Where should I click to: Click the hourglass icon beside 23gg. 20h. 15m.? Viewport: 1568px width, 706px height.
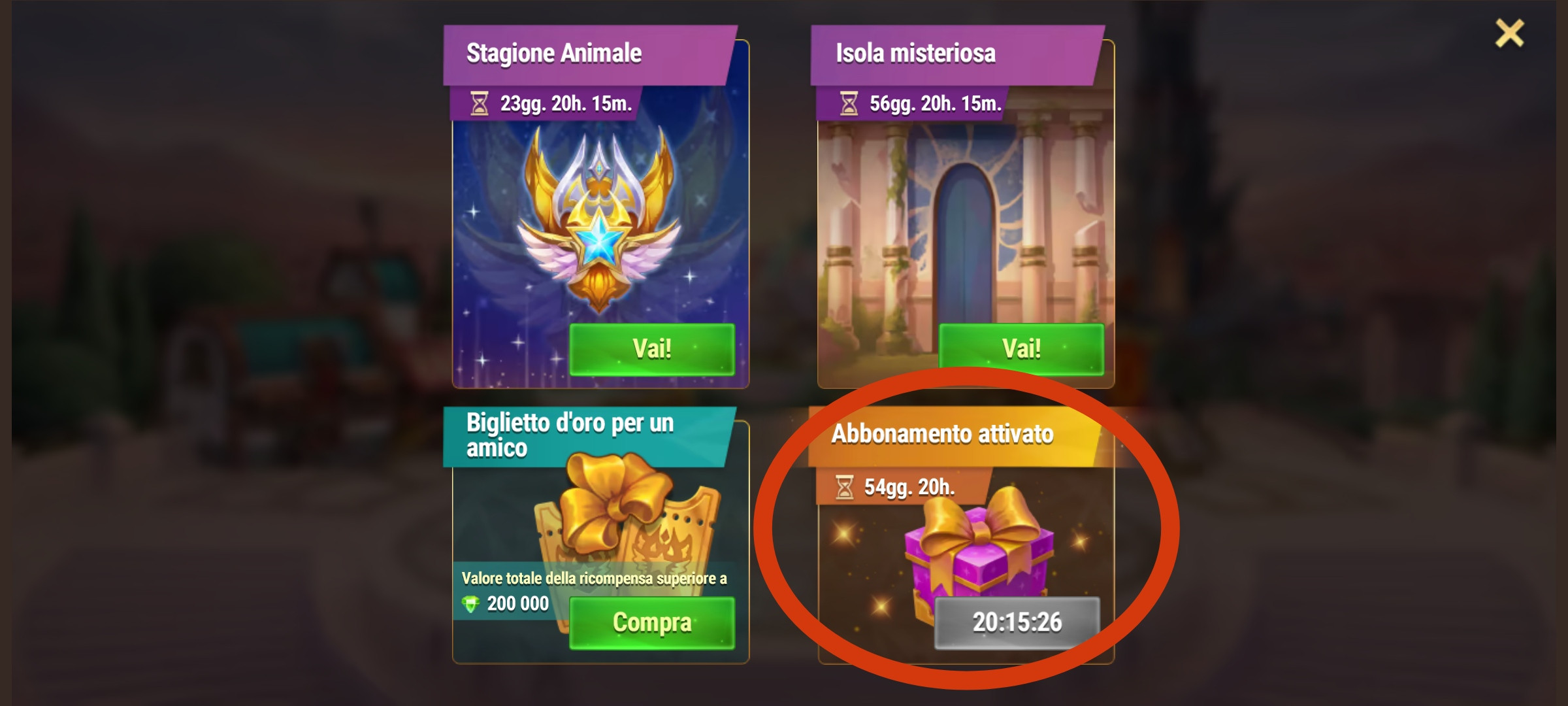click(x=480, y=103)
